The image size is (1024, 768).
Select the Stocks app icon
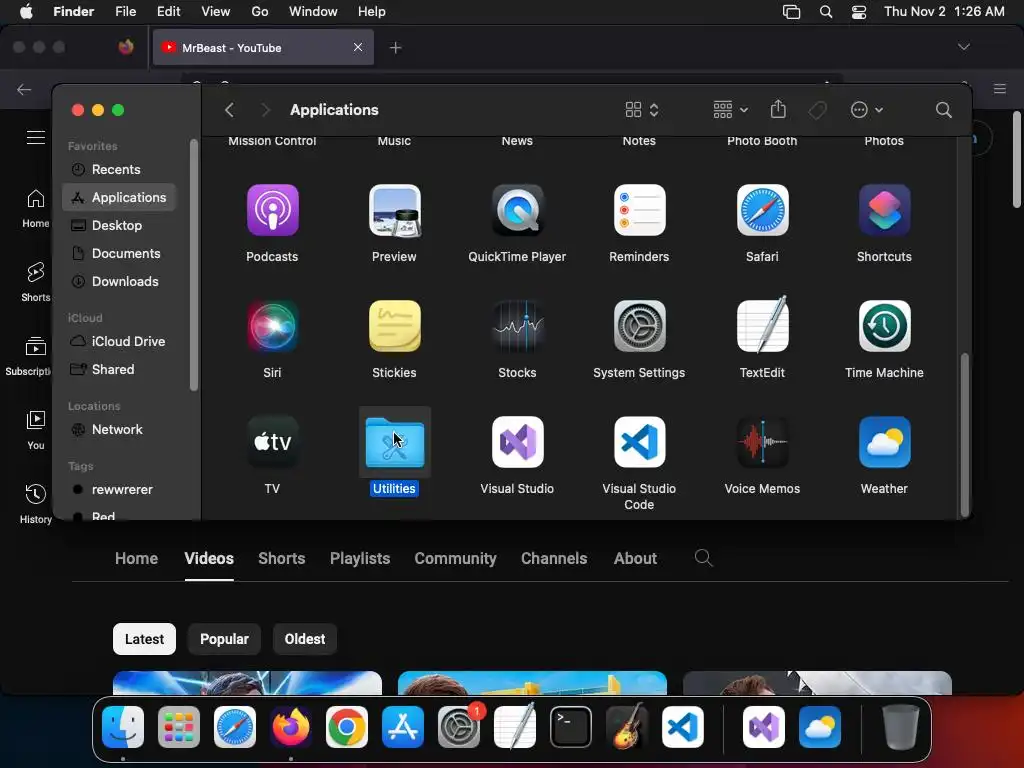point(517,326)
